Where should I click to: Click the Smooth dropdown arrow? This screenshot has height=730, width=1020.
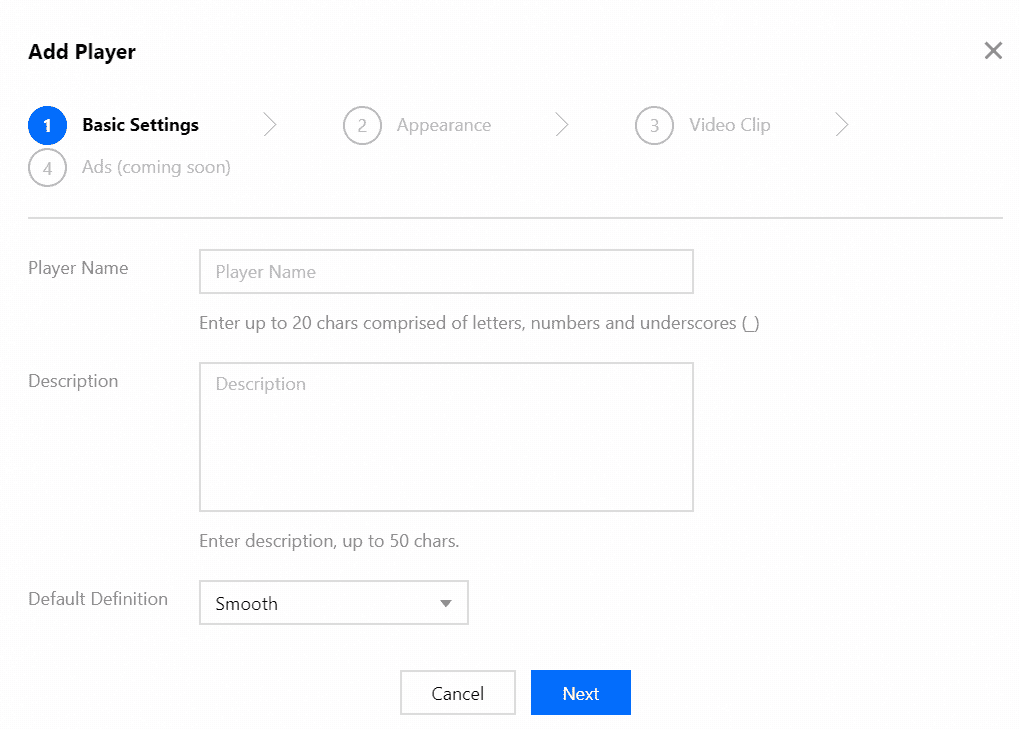[x=446, y=604]
